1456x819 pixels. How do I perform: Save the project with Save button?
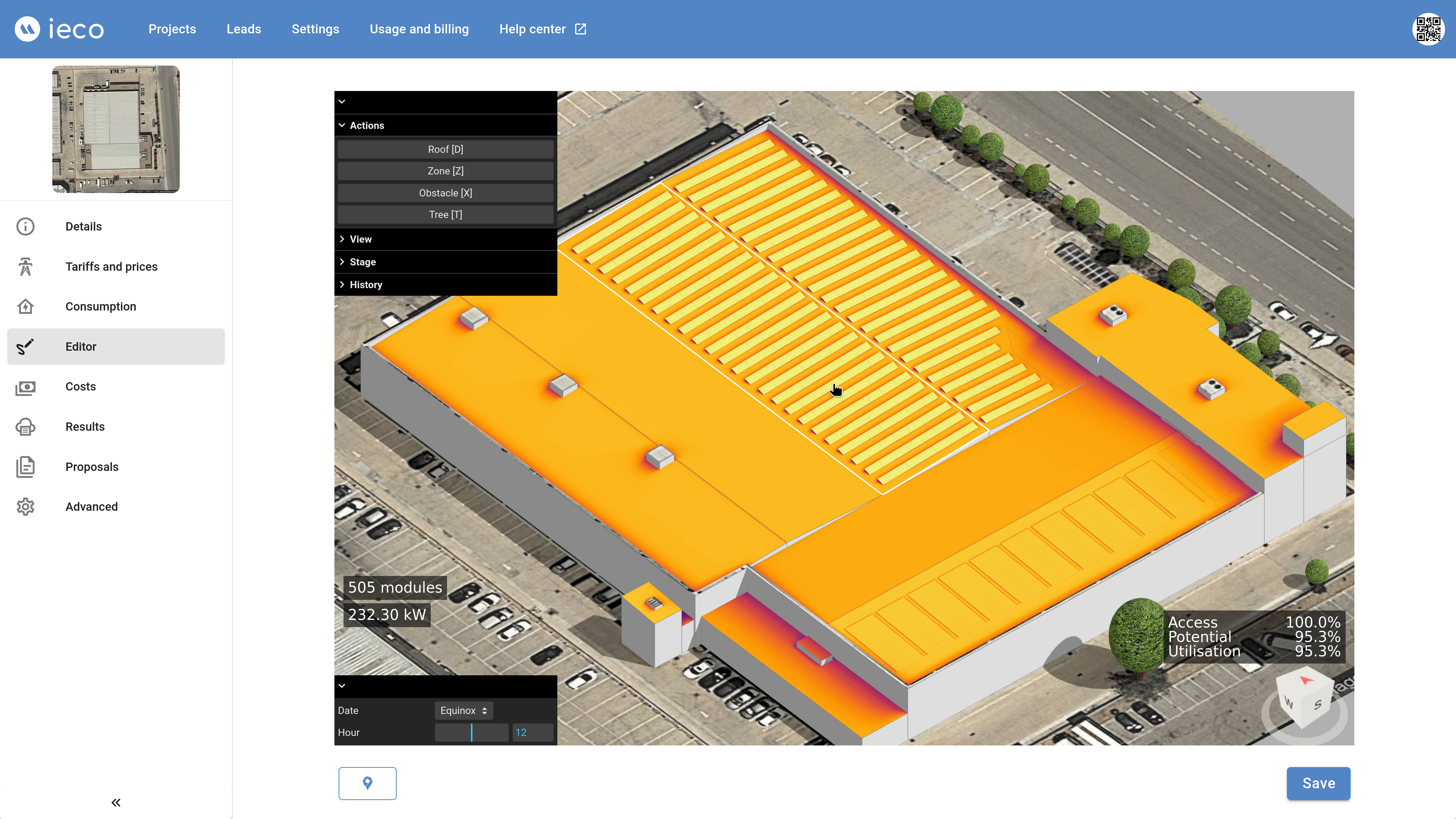pyautogui.click(x=1318, y=783)
